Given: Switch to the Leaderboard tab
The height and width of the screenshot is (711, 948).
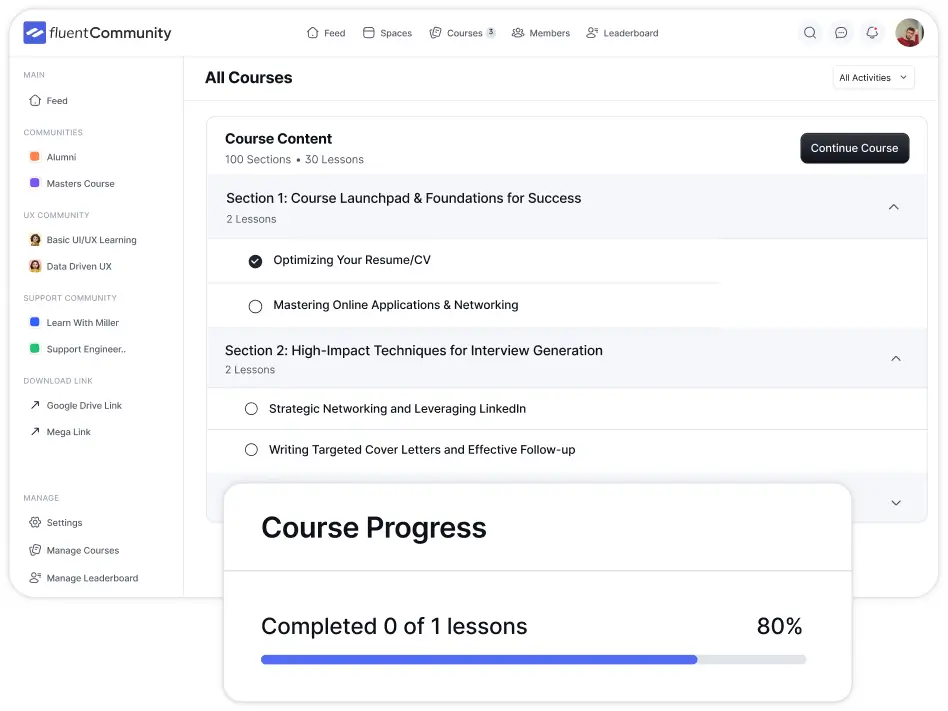Looking at the screenshot, I should click(622, 32).
